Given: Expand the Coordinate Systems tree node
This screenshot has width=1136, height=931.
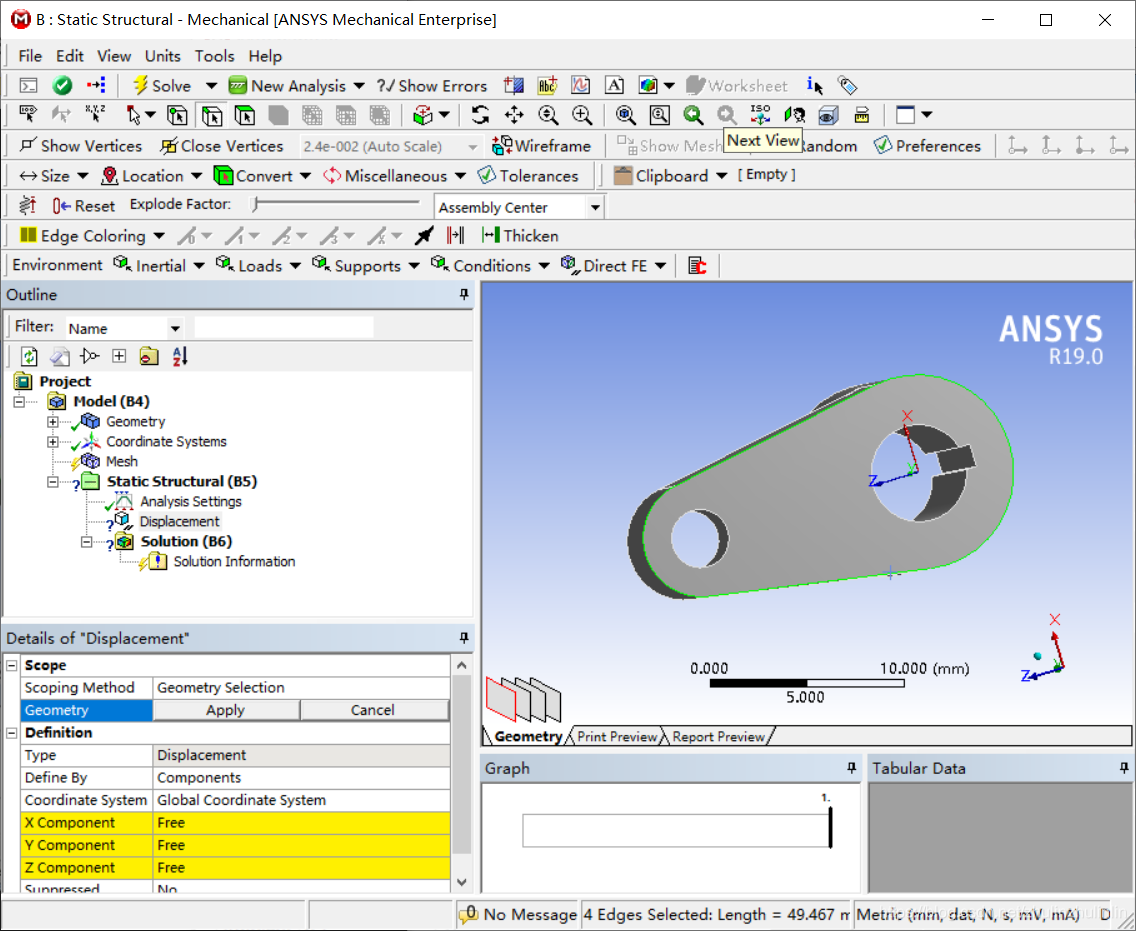Looking at the screenshot, I should click(52, 441).
